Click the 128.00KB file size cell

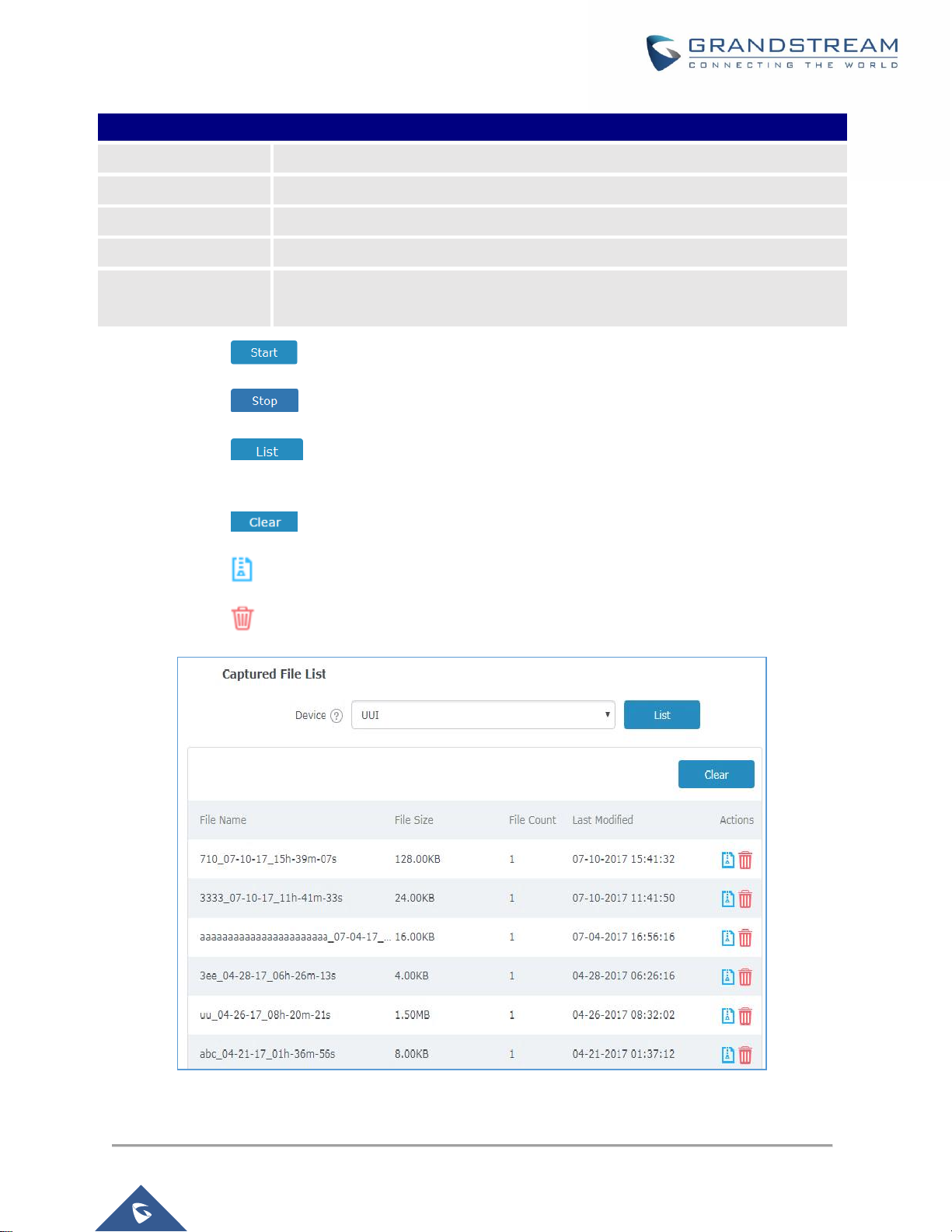[417, 859]
